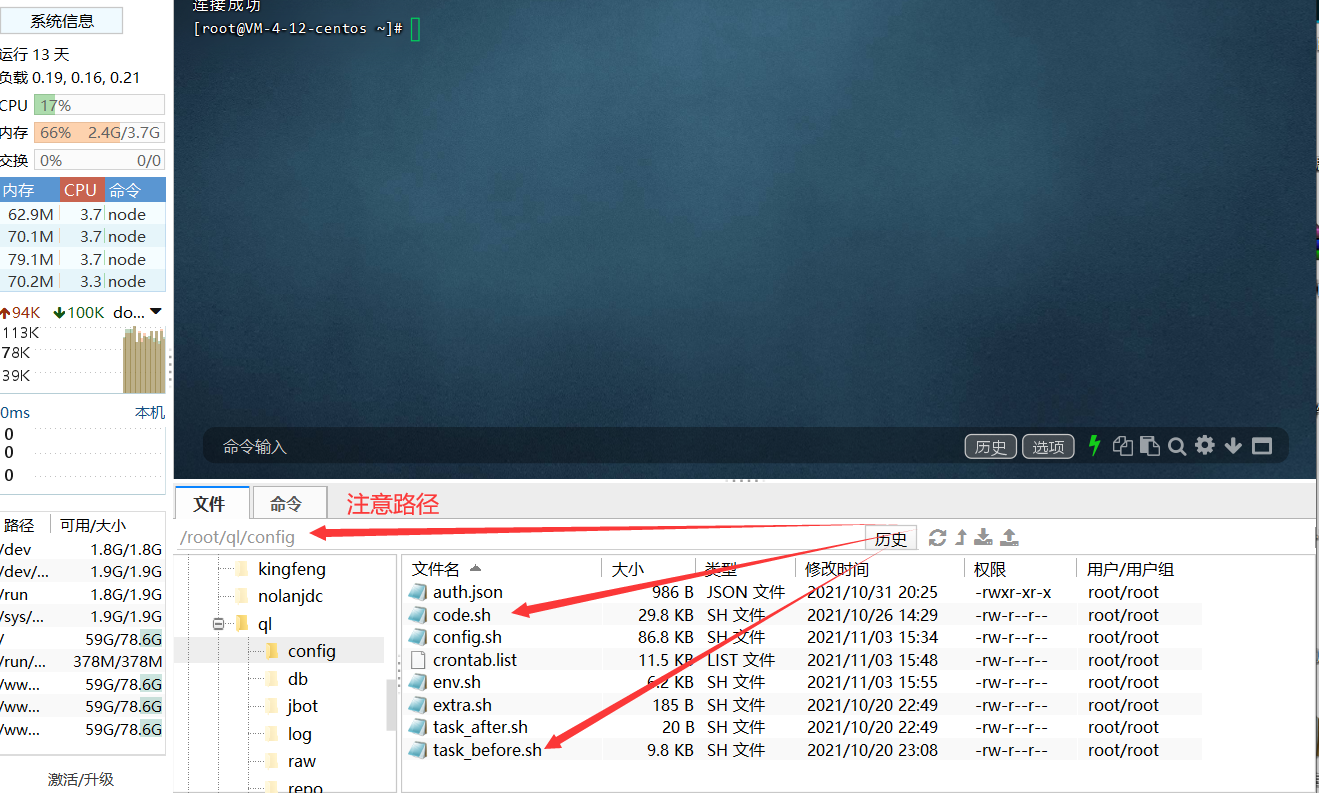Click the 可用/大小 disk column header

93,525
